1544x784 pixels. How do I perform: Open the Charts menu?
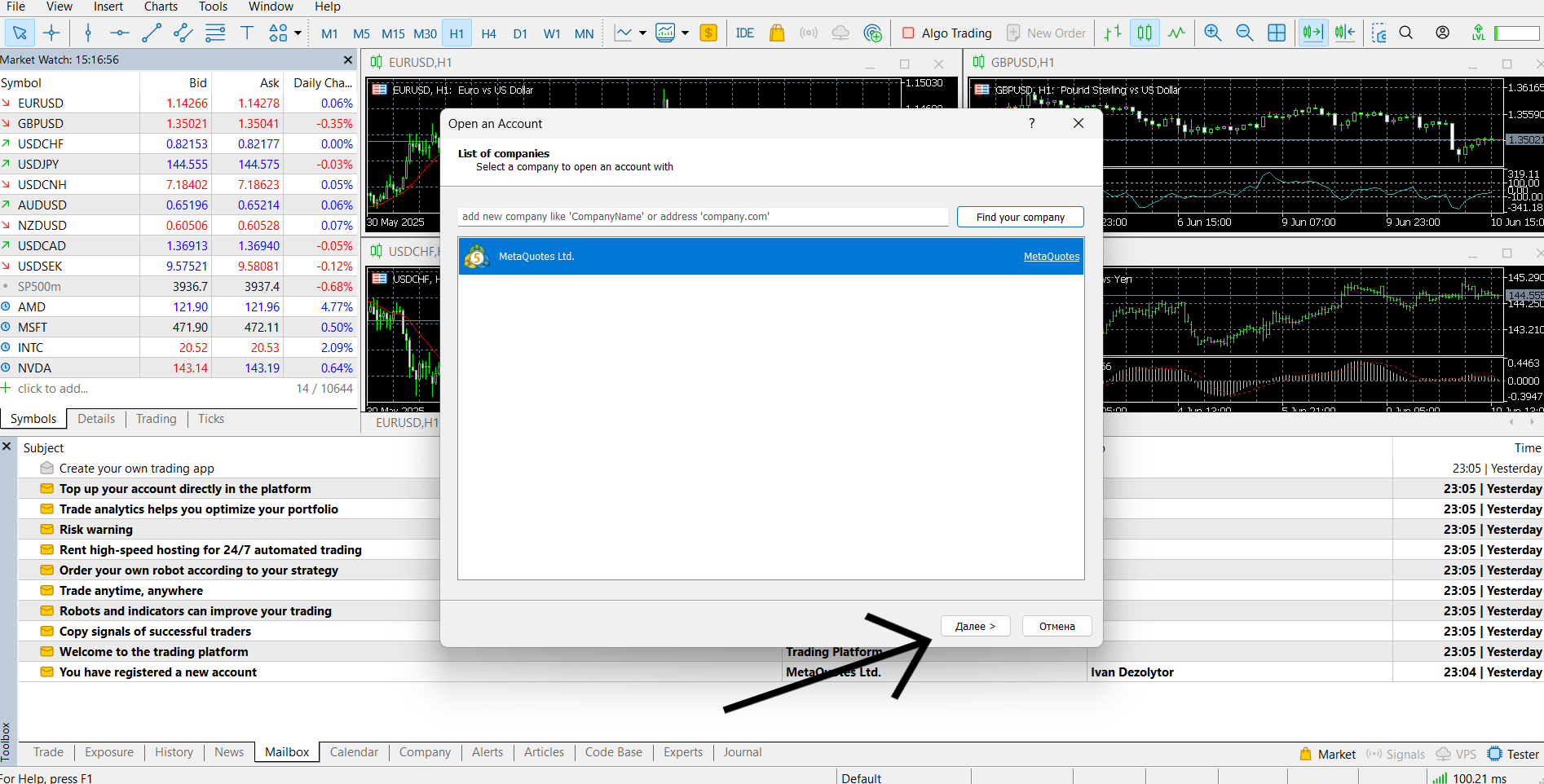161,7
